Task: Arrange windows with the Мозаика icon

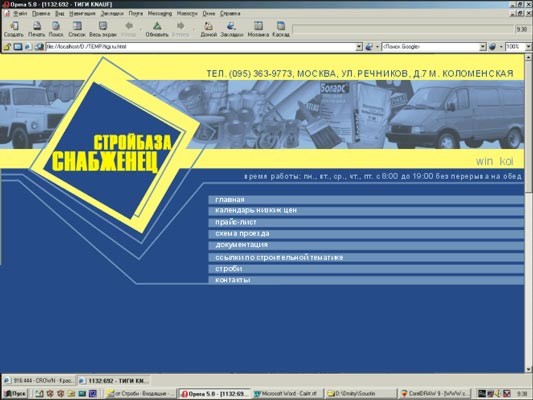Action: point(258,29)
